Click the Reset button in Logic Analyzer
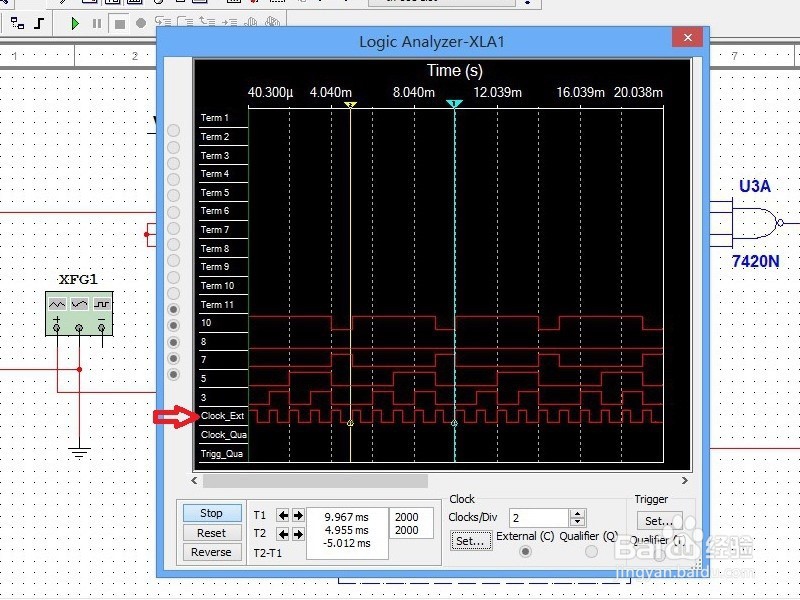 click(211, 533)
